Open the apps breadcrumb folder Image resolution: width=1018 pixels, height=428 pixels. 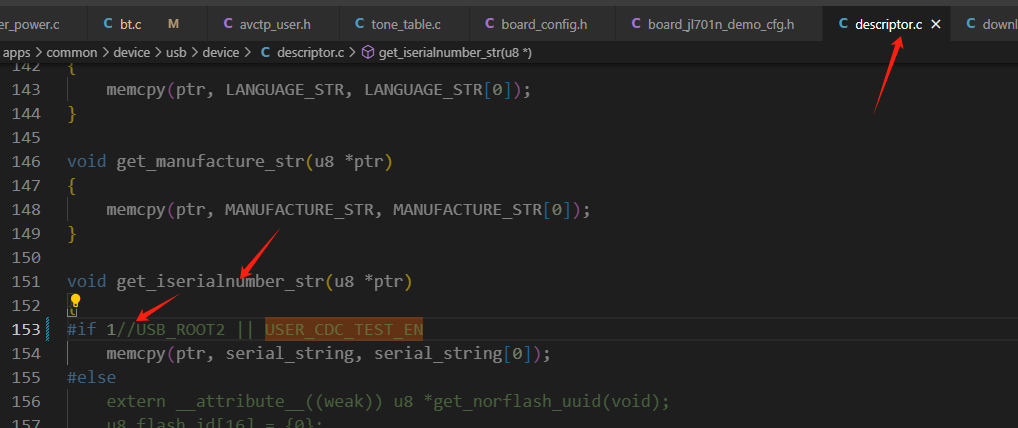[x=16, y=53]
